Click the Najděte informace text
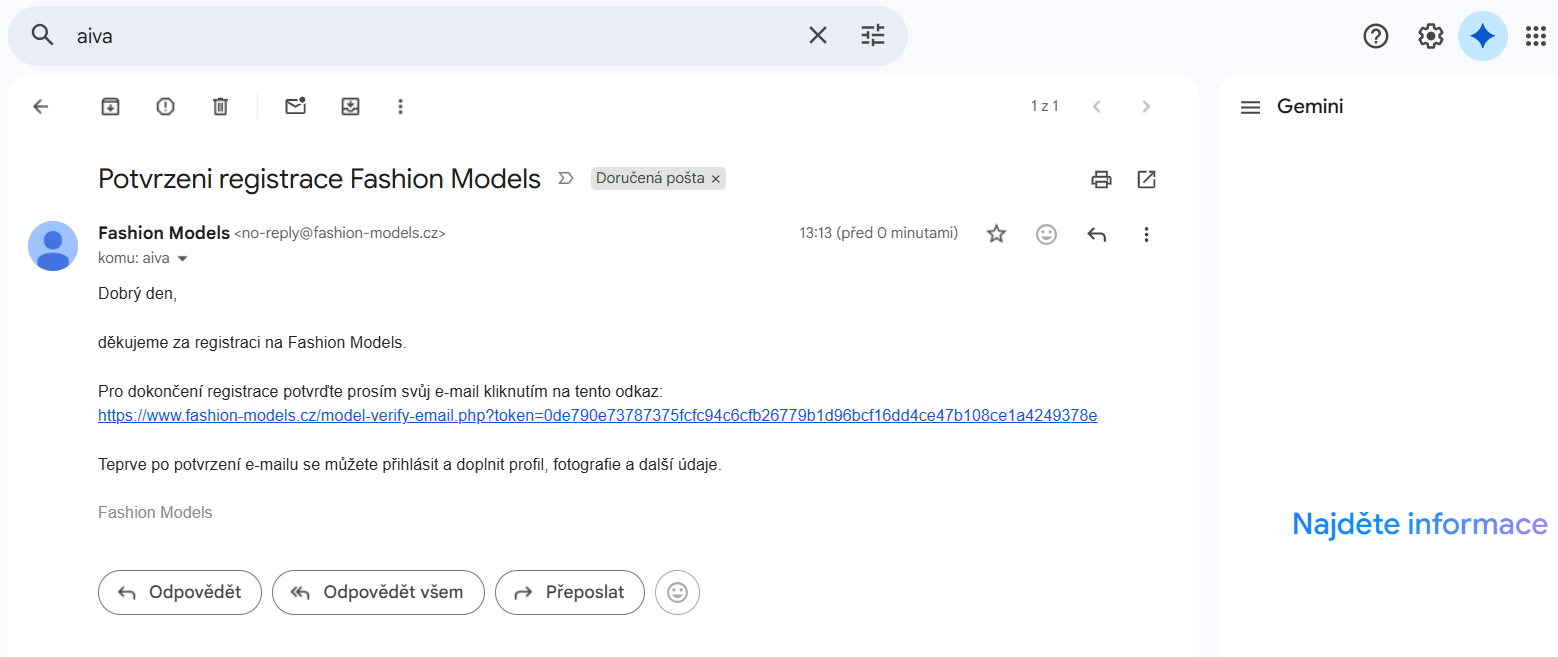The image size is (1558, 657). point(1420,524)
